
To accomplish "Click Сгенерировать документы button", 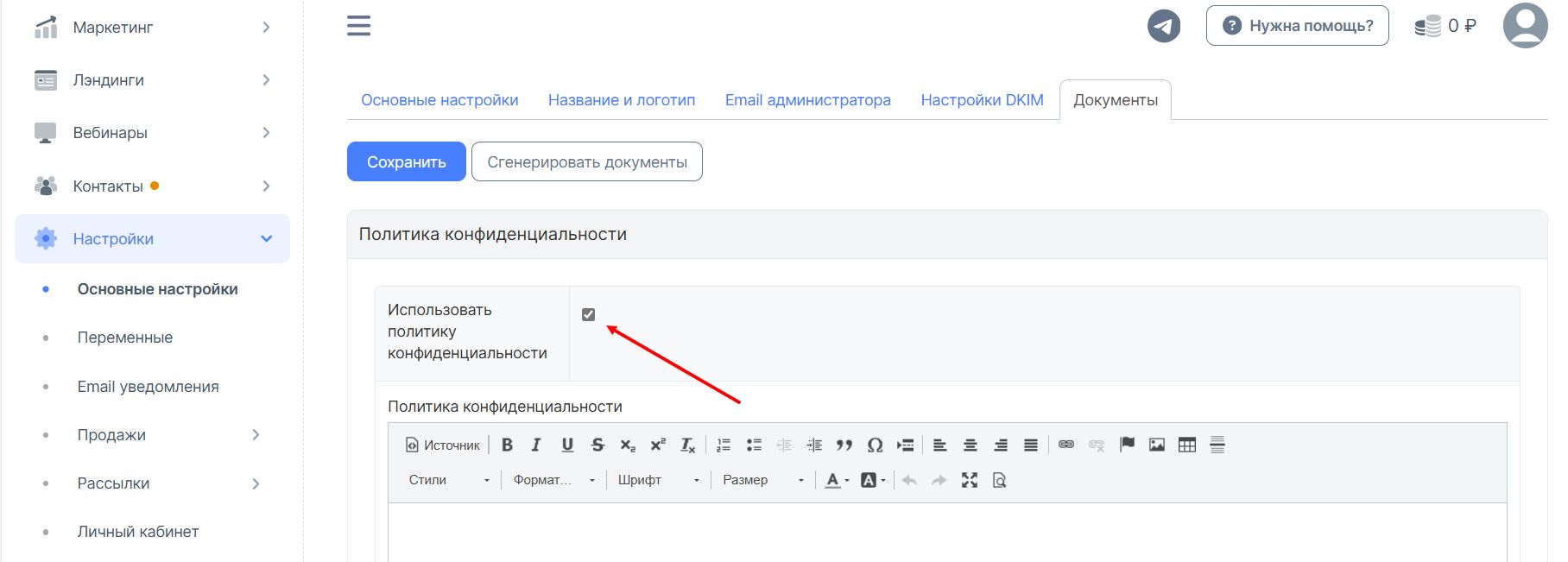I will (587, 161).
